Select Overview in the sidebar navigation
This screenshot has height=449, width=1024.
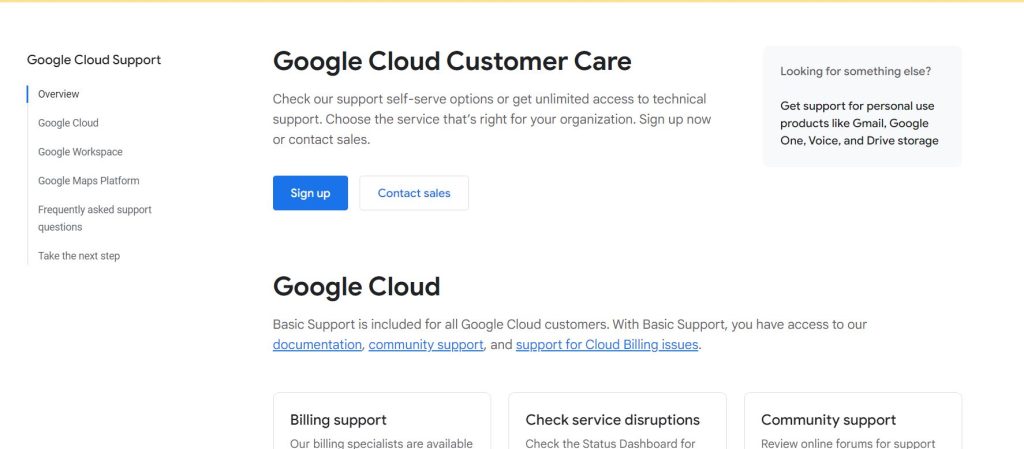[58, 94]
